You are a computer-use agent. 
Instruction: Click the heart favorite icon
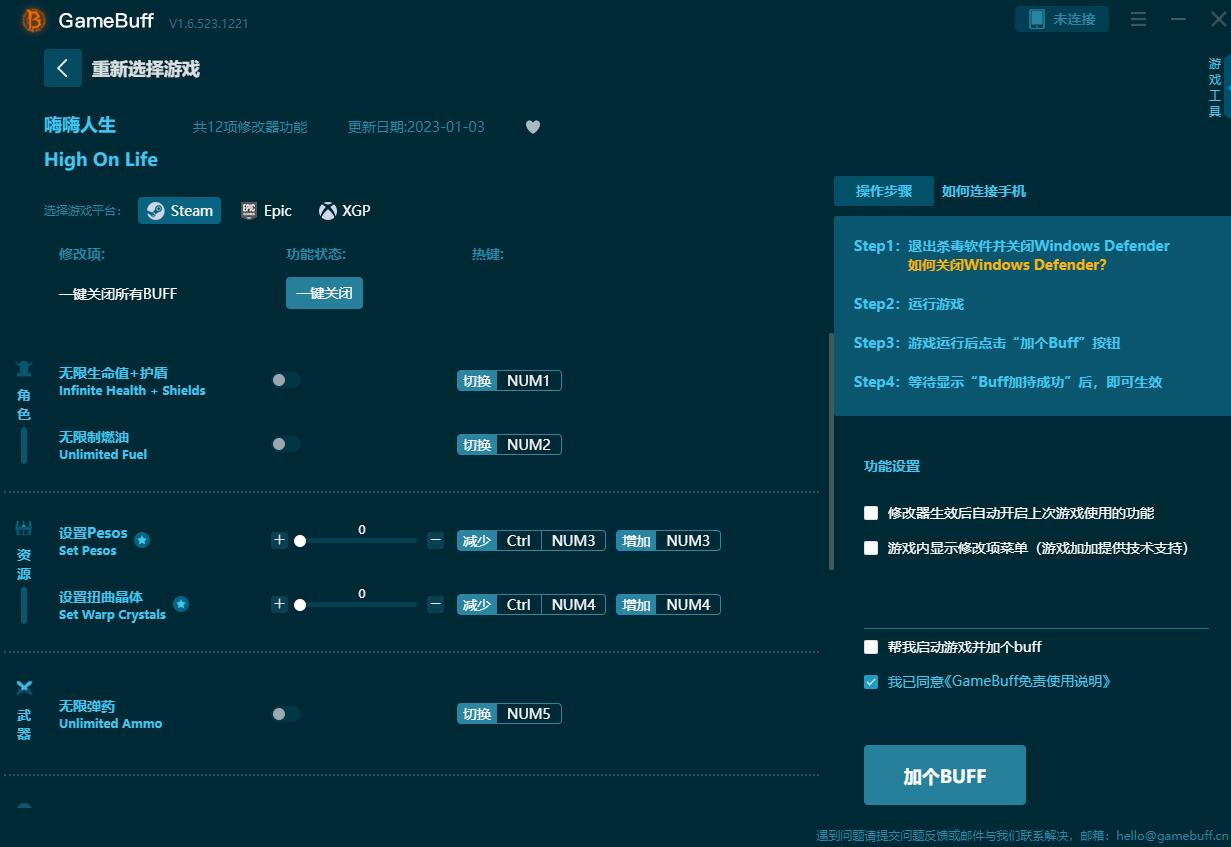click(x=533, y=127)
